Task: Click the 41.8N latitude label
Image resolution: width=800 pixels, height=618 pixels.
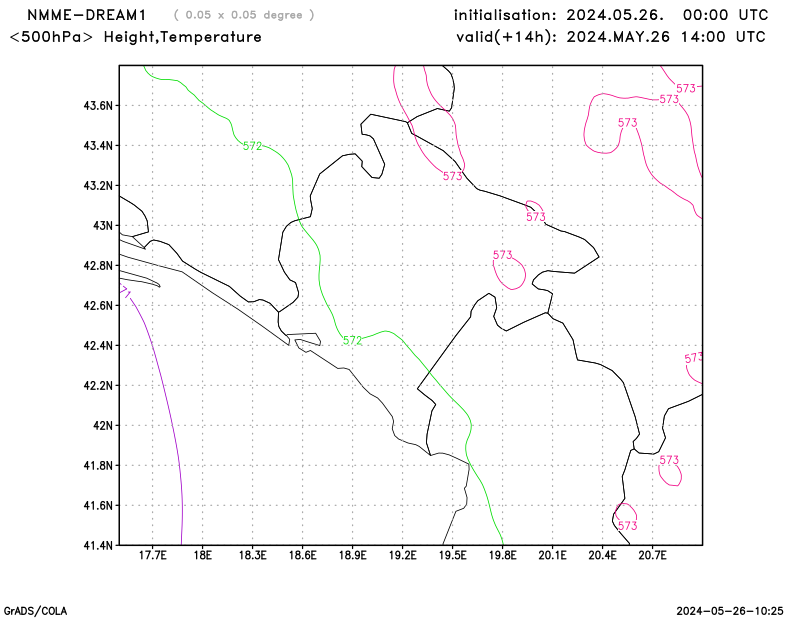Action: click(98, 465)
